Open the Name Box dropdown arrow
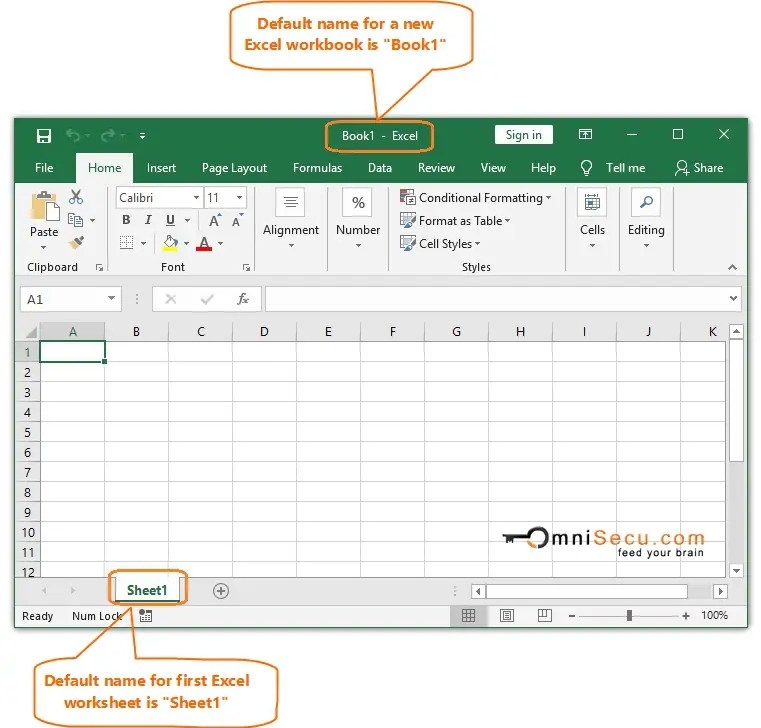Viewport: 761px width, 728px height. click(x=110, y=299)
